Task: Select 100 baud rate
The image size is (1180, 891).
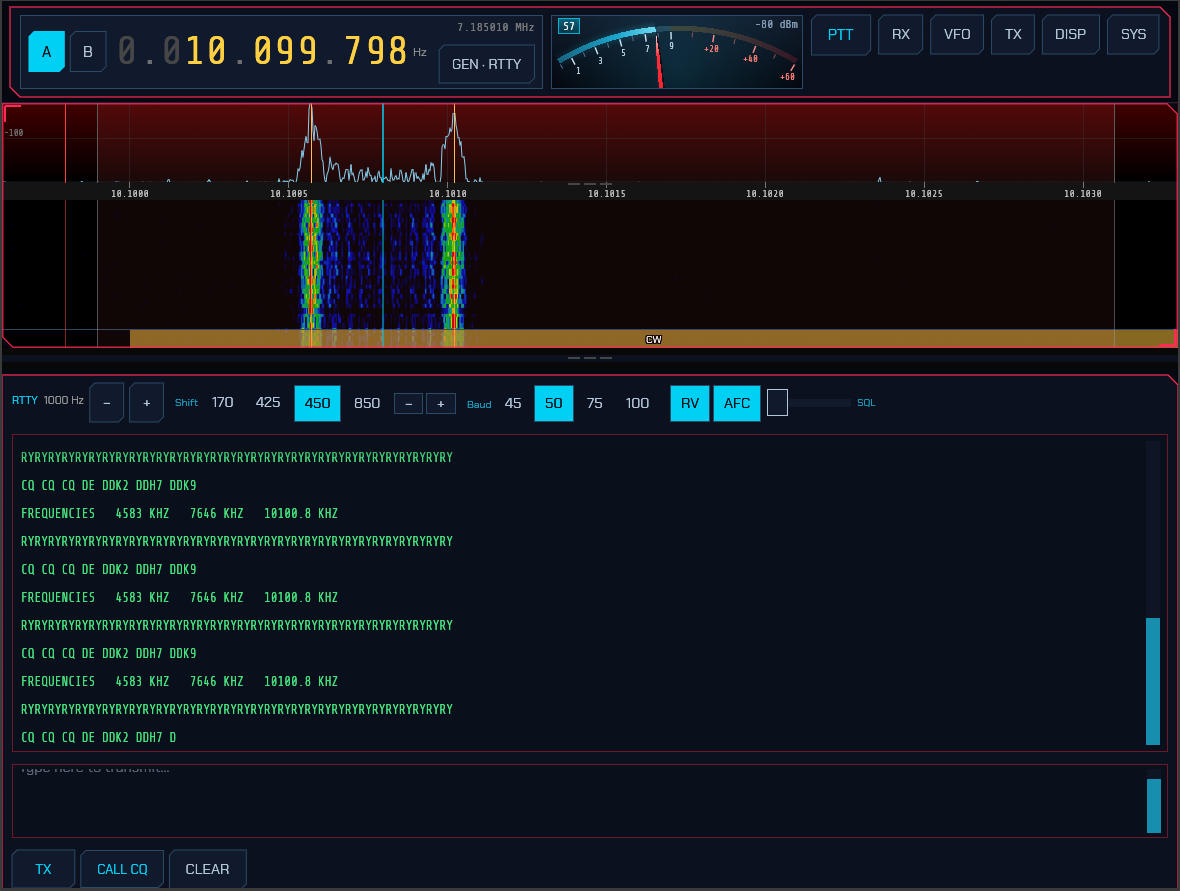Action: [637, 403]
